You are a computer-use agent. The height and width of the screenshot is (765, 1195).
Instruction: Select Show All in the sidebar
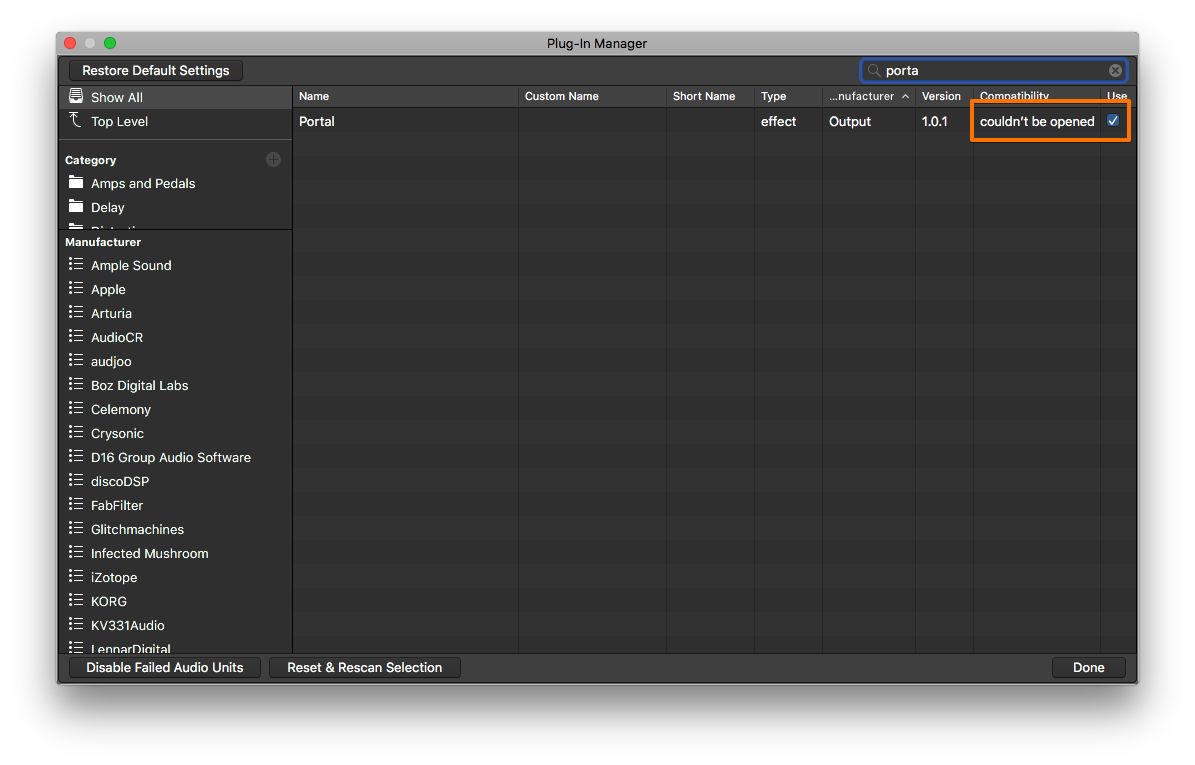176,97
